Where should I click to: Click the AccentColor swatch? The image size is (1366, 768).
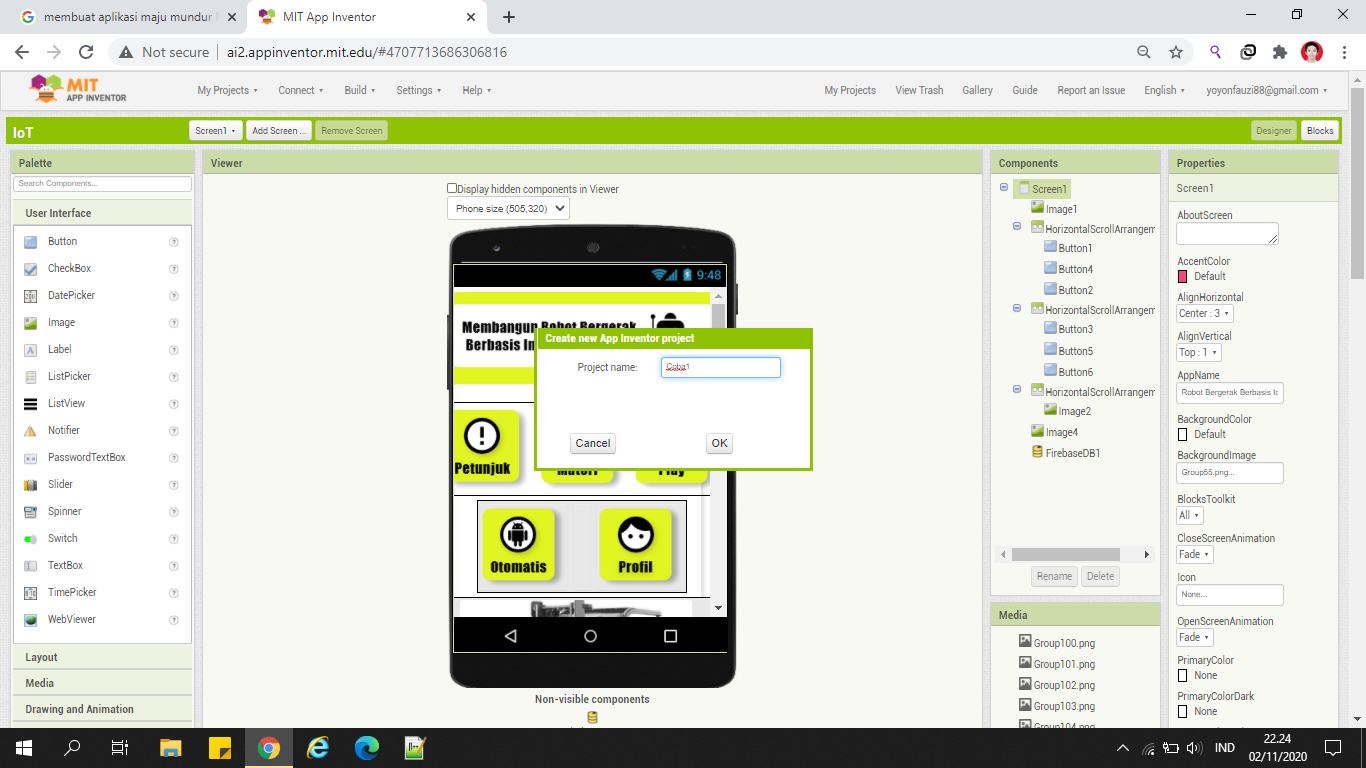point(1183,276)
